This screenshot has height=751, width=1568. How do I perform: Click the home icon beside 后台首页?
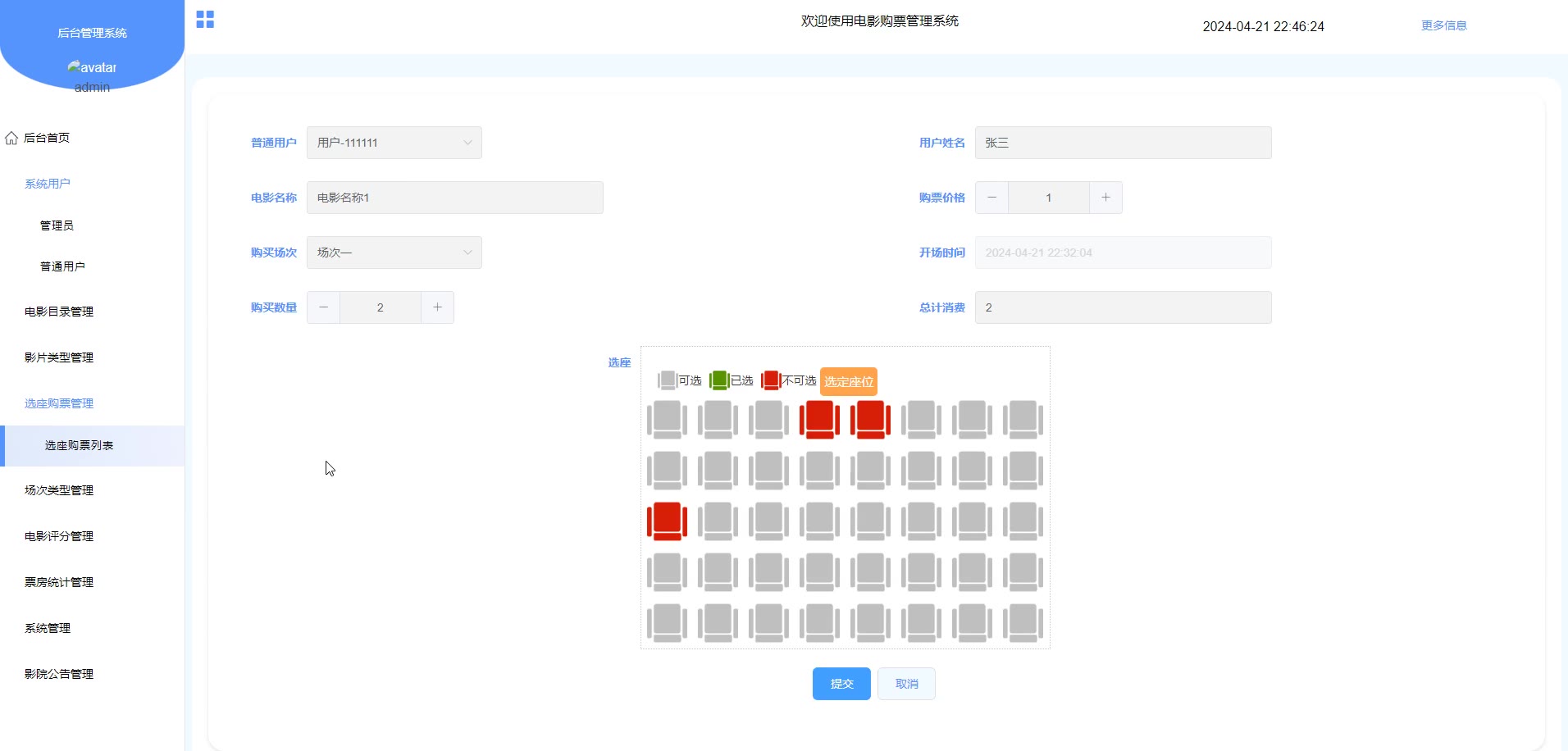pyautogui.click(x=11, y=138)
